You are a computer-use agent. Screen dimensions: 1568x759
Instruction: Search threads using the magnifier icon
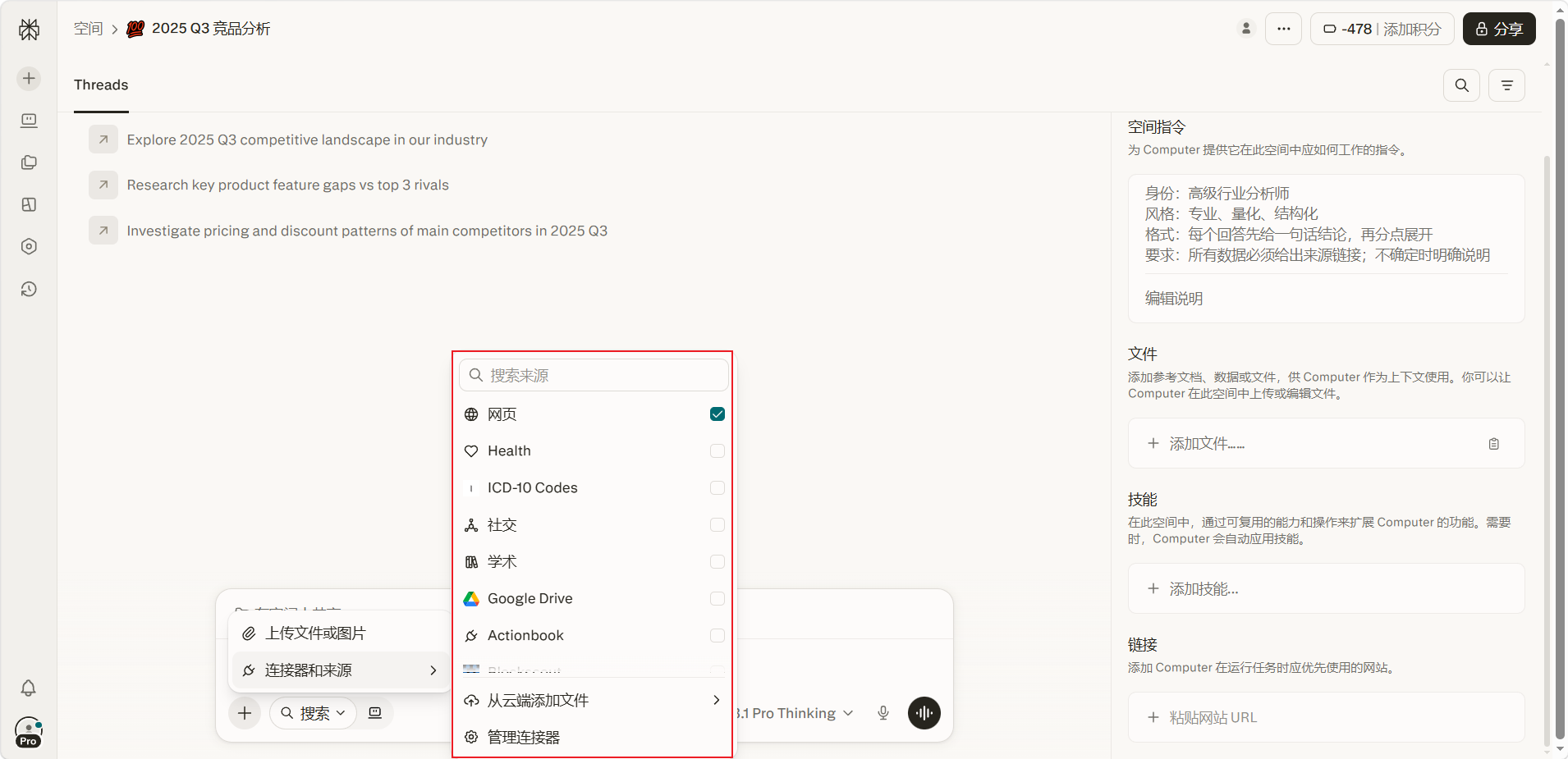point(1462,85)
